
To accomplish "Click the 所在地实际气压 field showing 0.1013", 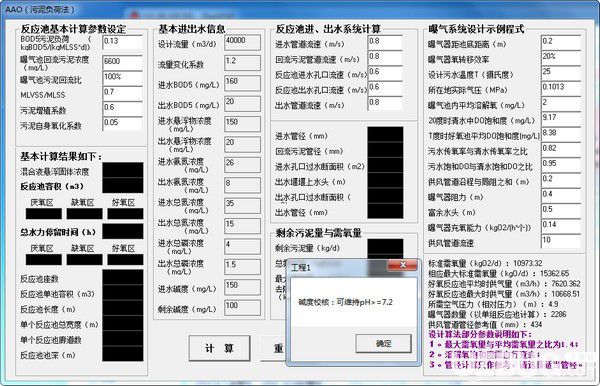I will pos(561,88).
